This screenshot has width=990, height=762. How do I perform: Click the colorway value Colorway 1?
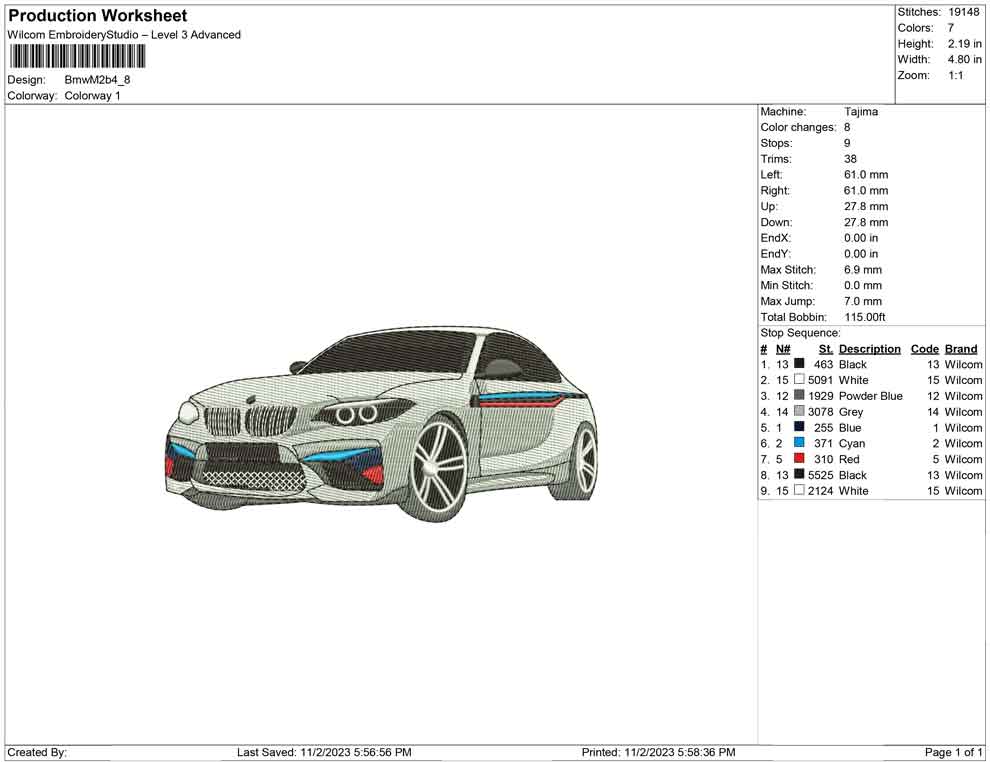coord(92,96)
